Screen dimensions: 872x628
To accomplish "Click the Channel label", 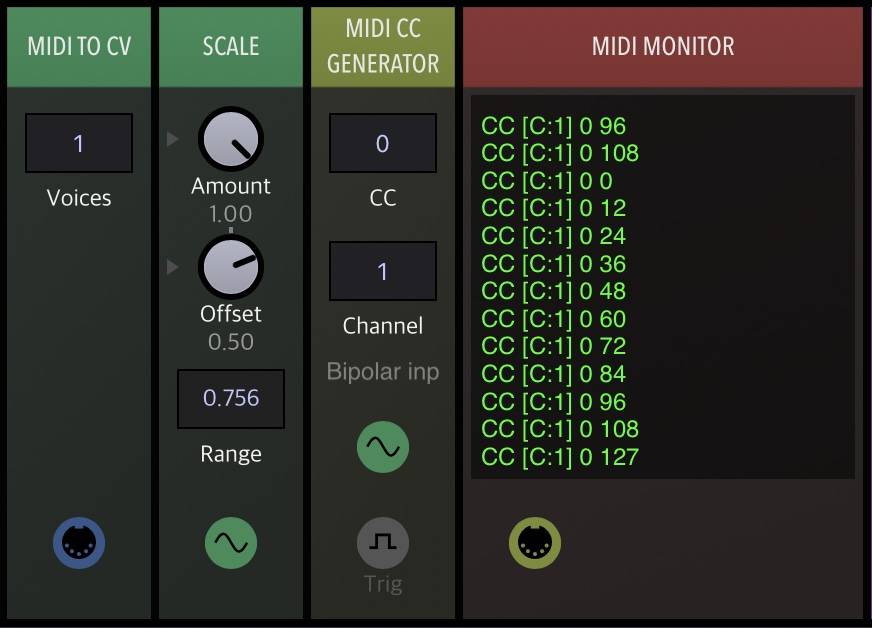I will coord(383,326).
